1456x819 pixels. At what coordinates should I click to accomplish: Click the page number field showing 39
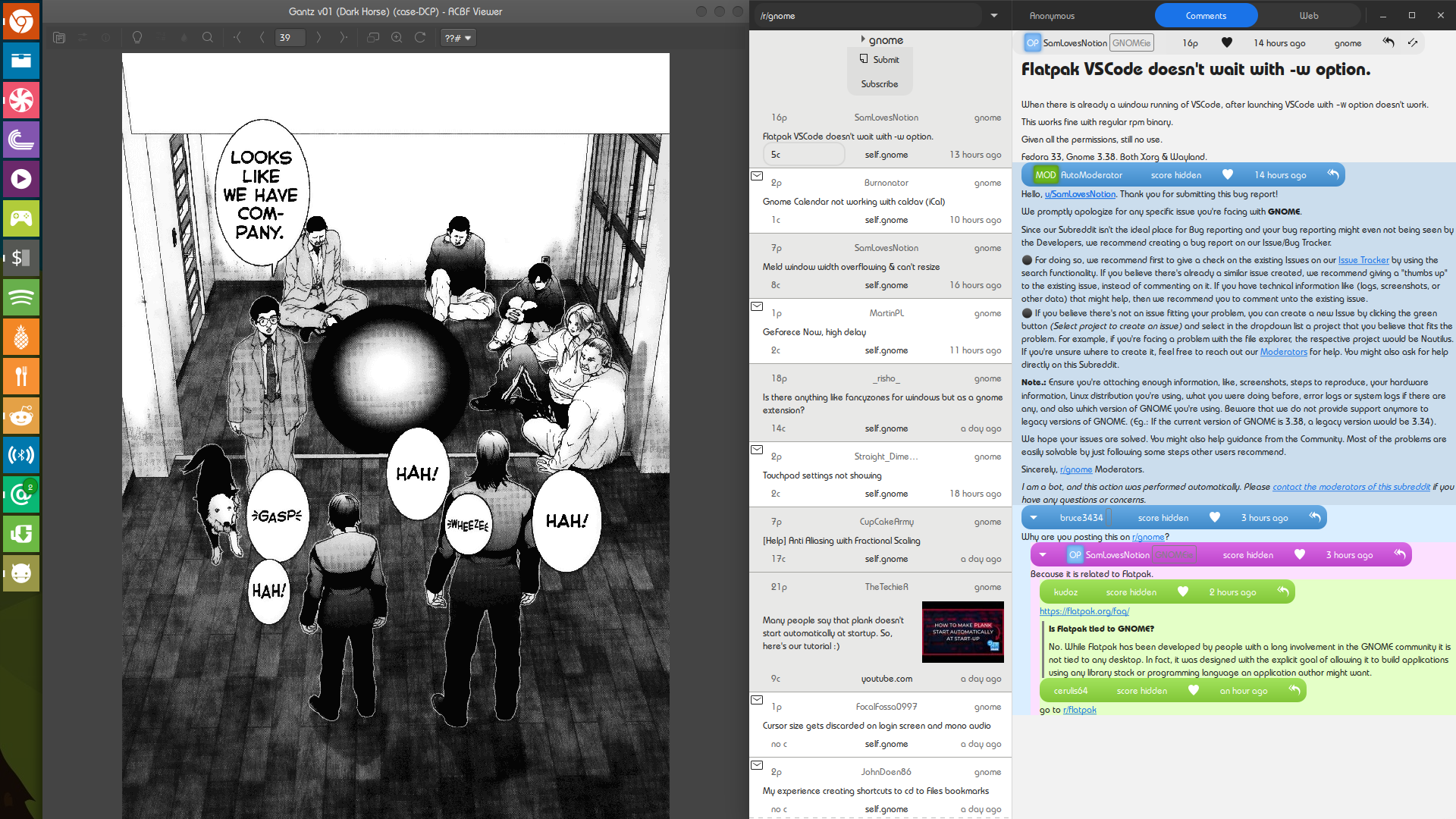click(290, 37)
